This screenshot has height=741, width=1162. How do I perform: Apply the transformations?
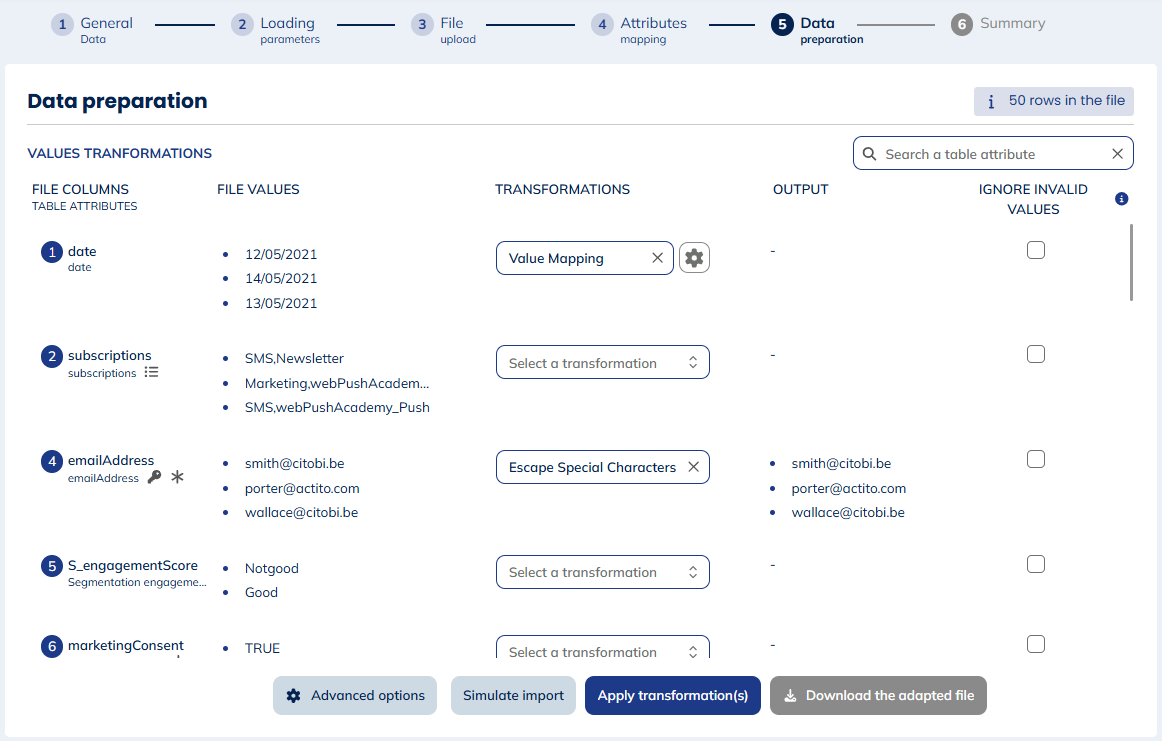[x=672, y=695]
